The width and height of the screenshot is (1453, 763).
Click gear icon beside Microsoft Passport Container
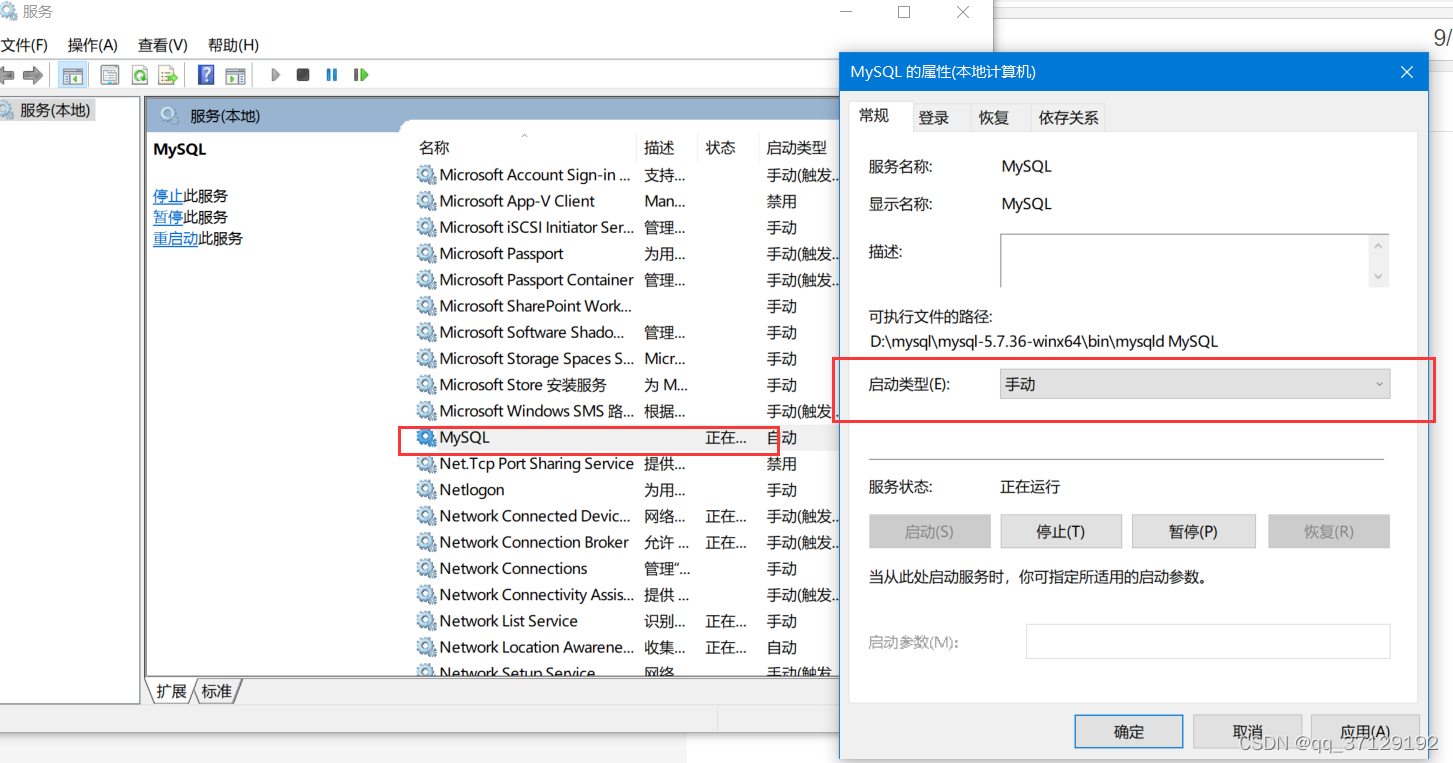(x=427, y=280)
